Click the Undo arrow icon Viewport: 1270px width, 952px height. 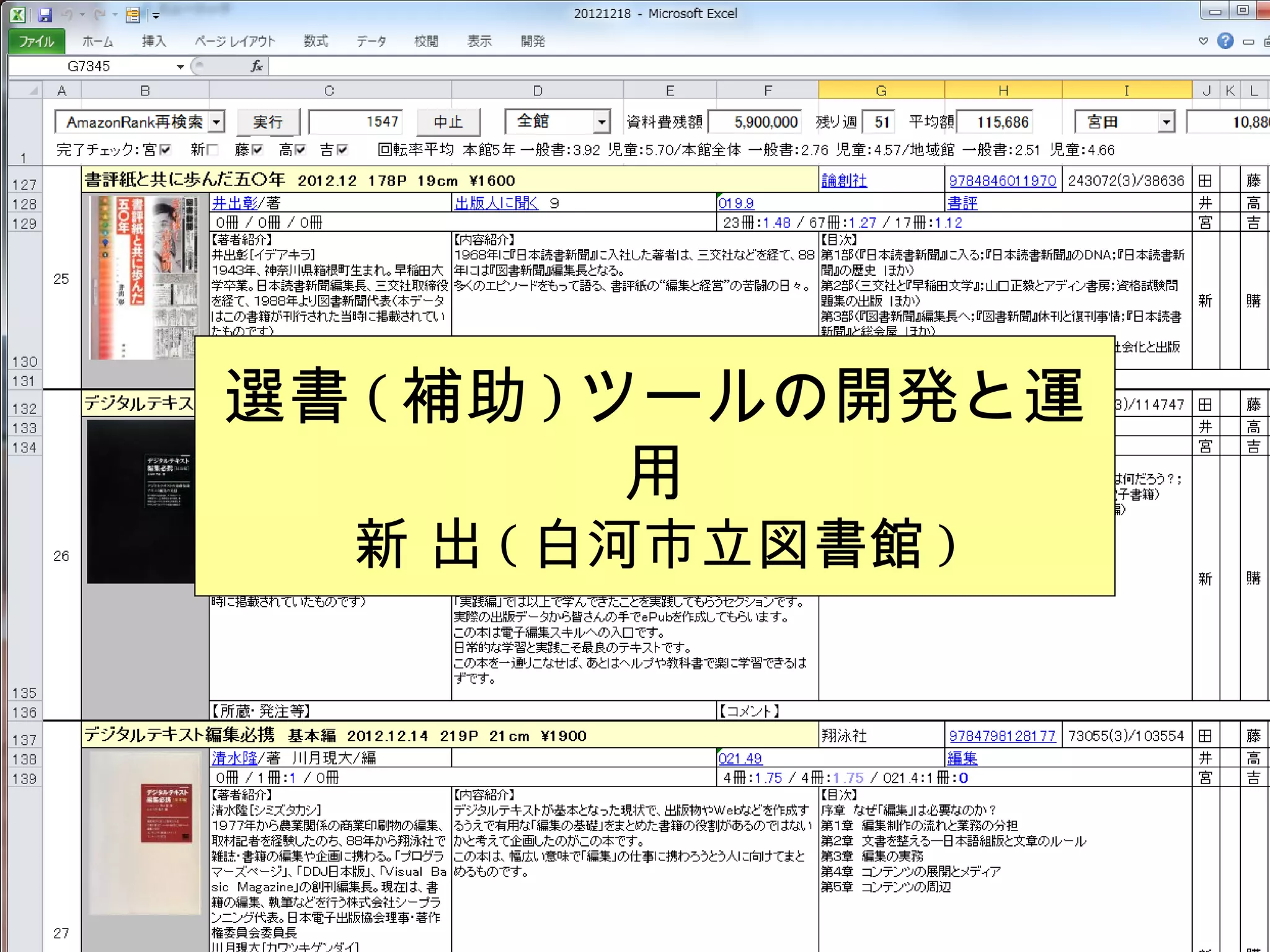click(68, 14)
